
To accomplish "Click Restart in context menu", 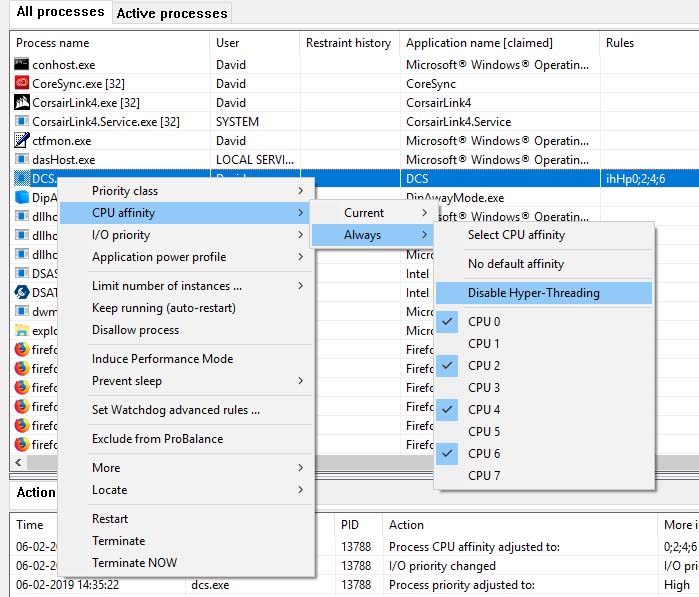I will 186,519.
